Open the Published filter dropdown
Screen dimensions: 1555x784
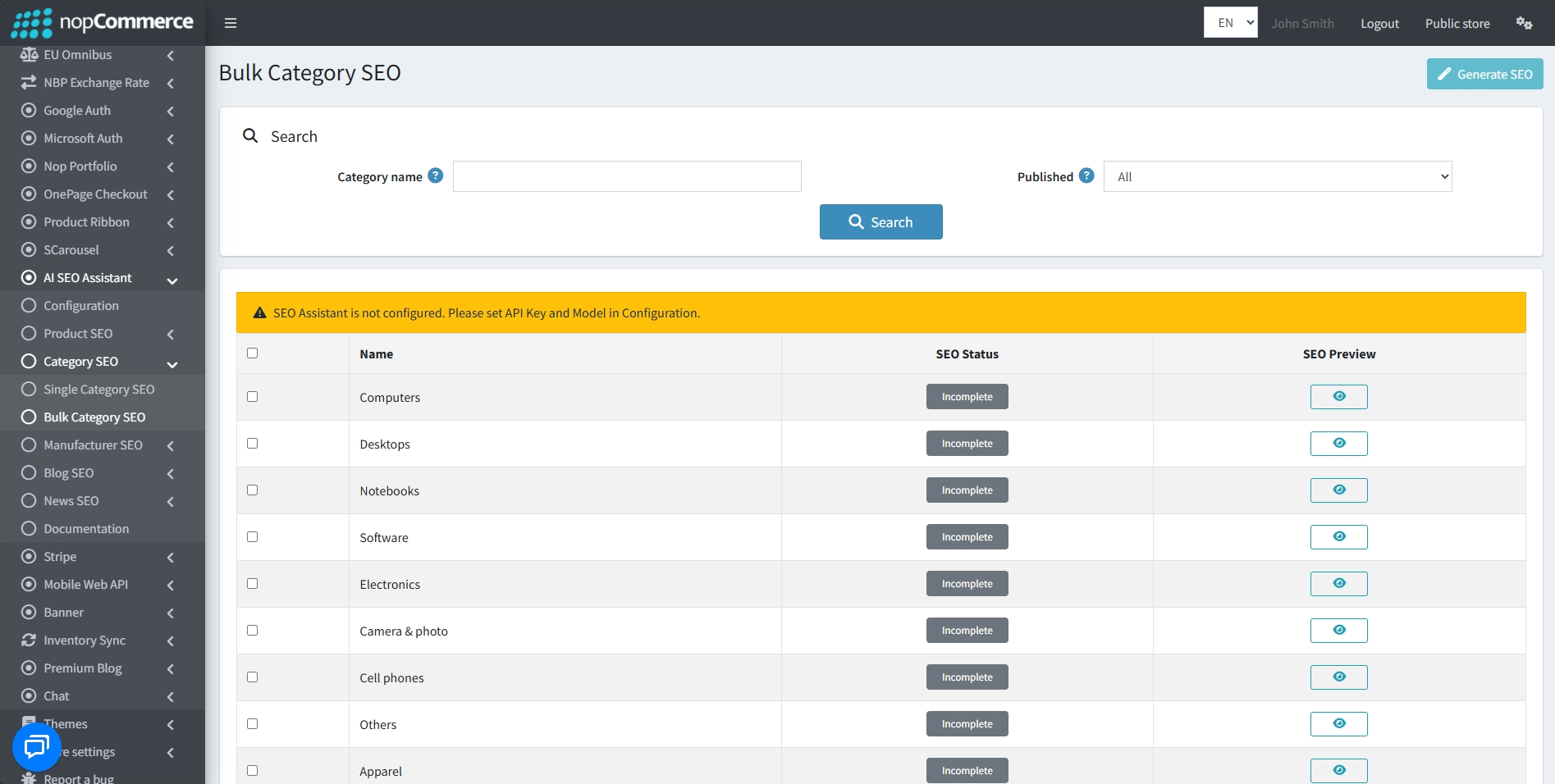click(1278, 176)
